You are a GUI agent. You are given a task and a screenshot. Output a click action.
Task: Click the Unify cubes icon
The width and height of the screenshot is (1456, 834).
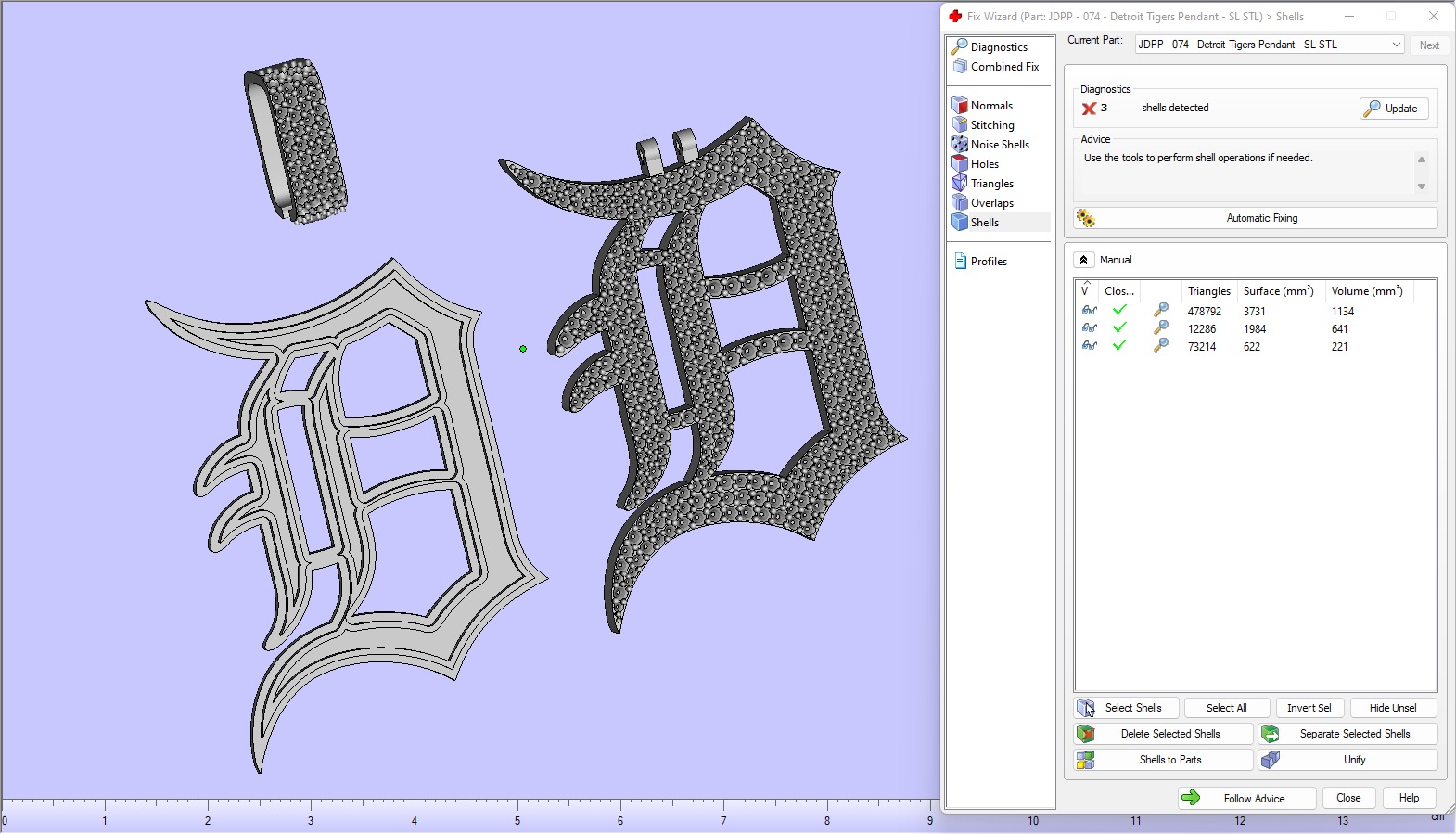coord(1271,760)
